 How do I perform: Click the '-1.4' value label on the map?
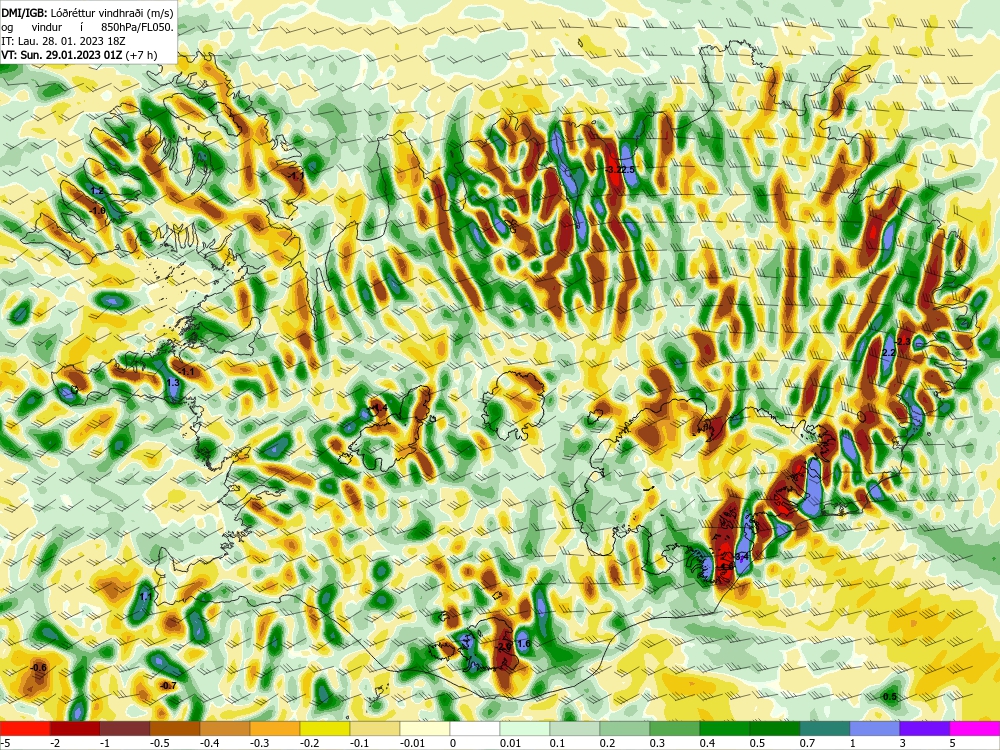pyautogui.click(x=379, y=408)
